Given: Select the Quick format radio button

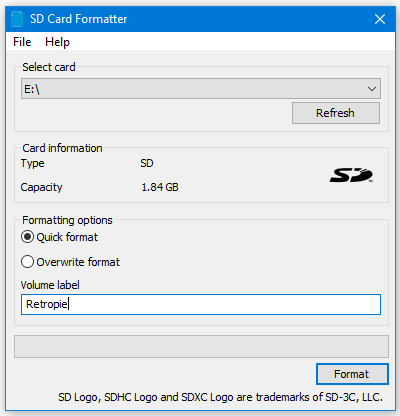Looking at the screenshot, I should click(x=27, y=237).
